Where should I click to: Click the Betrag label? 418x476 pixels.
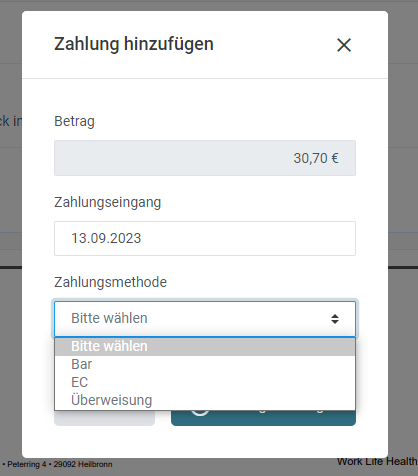click(x=74, y=121)
